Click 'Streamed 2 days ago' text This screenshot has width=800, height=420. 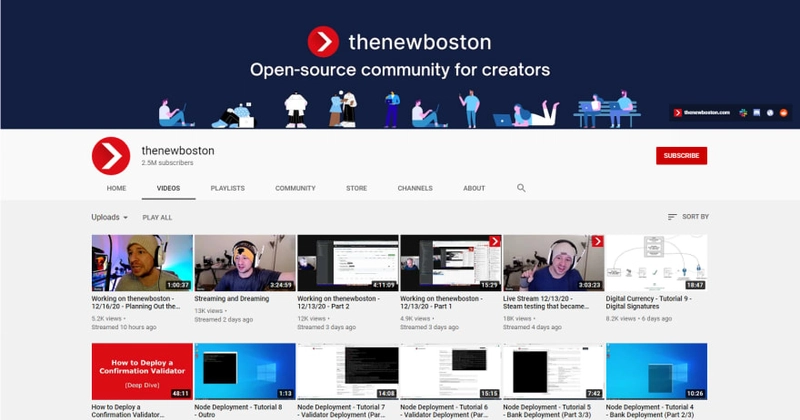(x=225, y=319)
